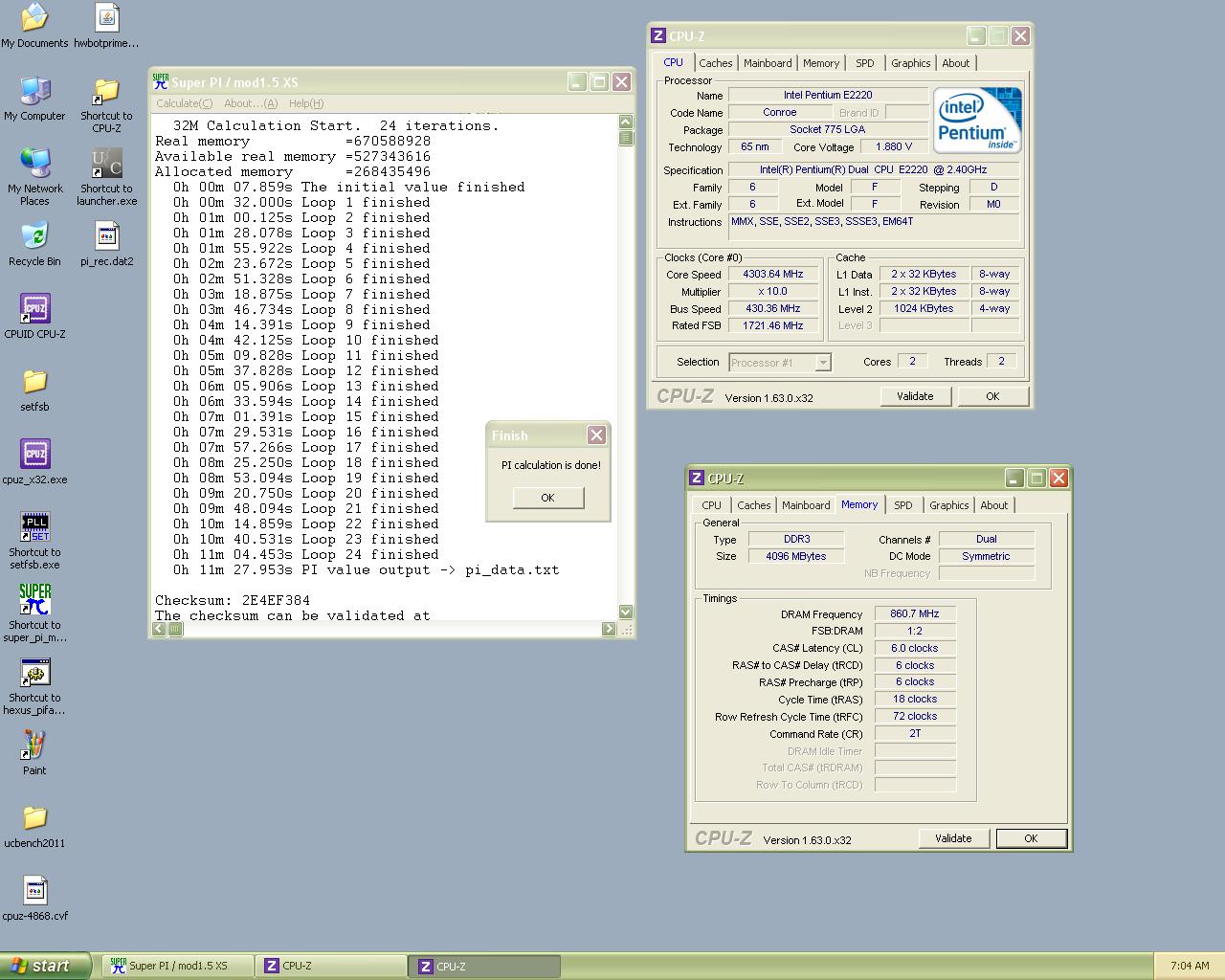Open About tab in lower CPU-Z window
The image size is (1225, 980).
point(994,505)
